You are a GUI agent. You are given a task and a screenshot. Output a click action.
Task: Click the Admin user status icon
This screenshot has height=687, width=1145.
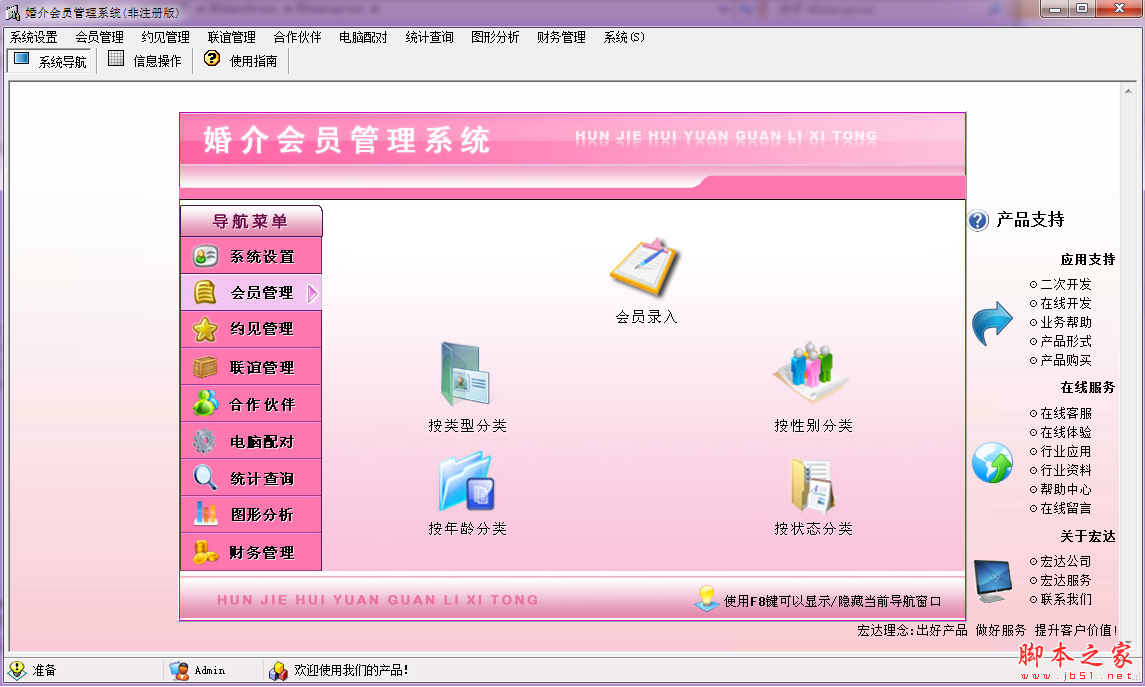pos(178,670)
